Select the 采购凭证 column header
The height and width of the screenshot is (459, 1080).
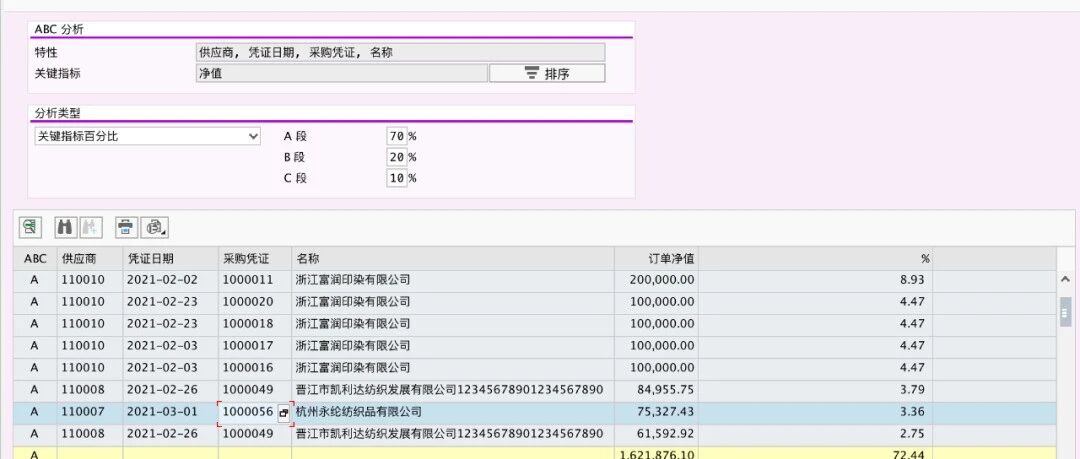(x=255, y=258)
